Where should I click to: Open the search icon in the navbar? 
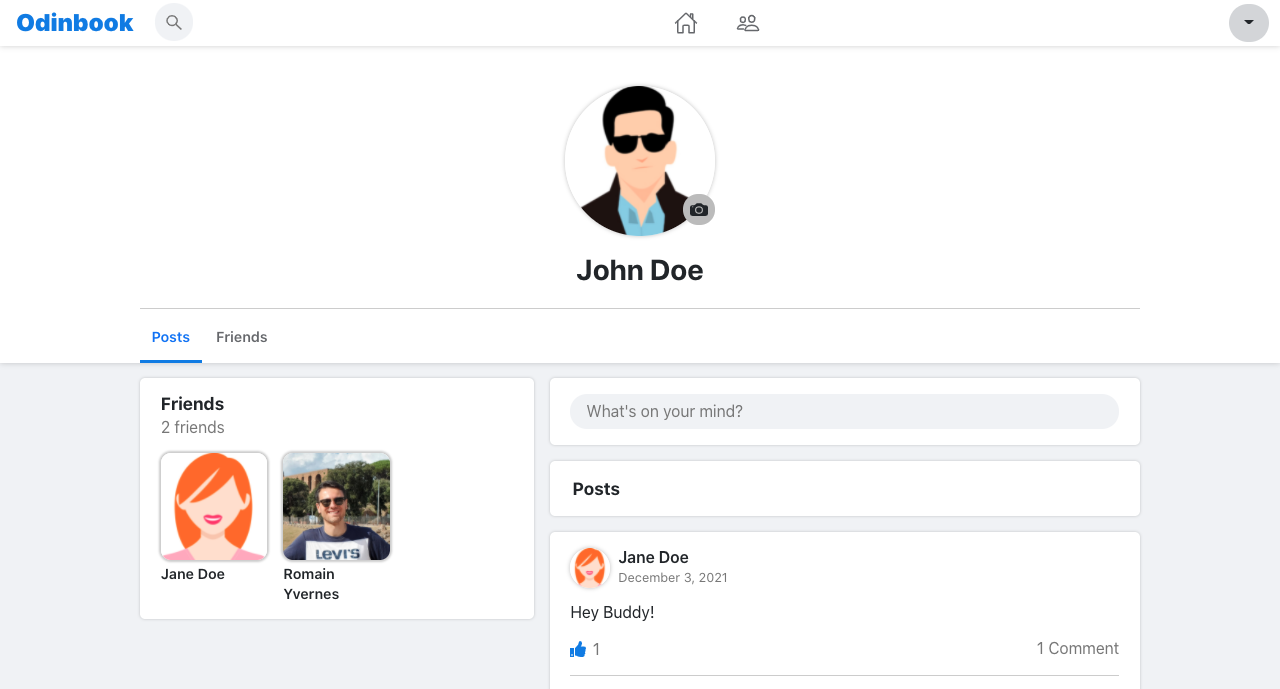tap(174, 22)
